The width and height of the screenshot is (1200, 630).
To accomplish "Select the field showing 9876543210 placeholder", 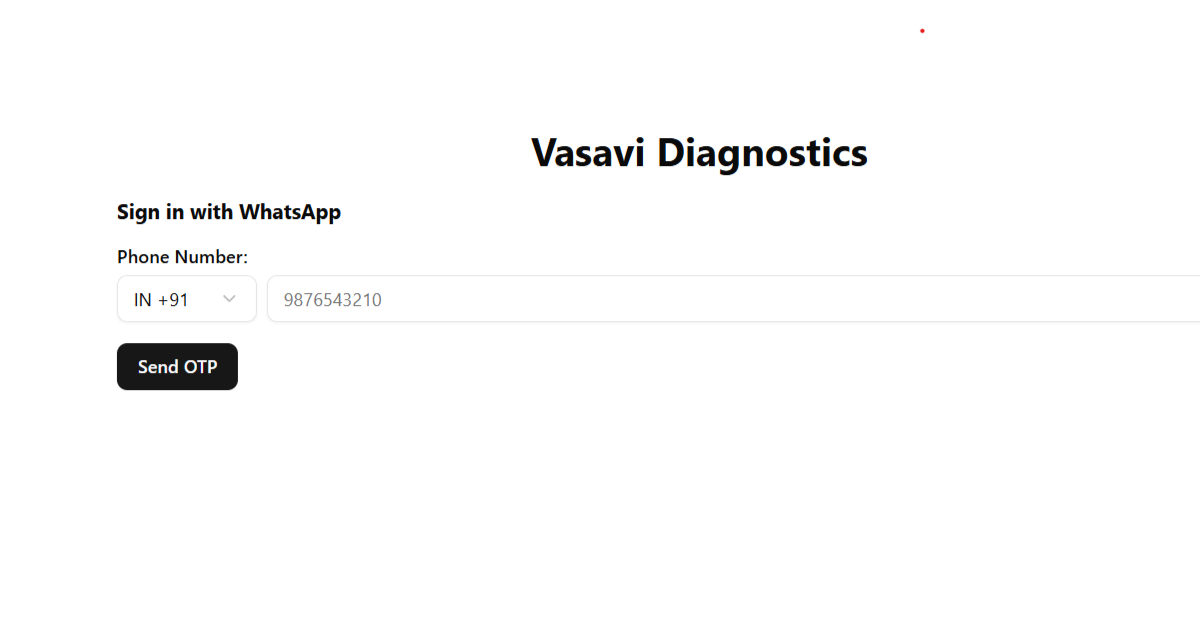I will tap(500, 298).
